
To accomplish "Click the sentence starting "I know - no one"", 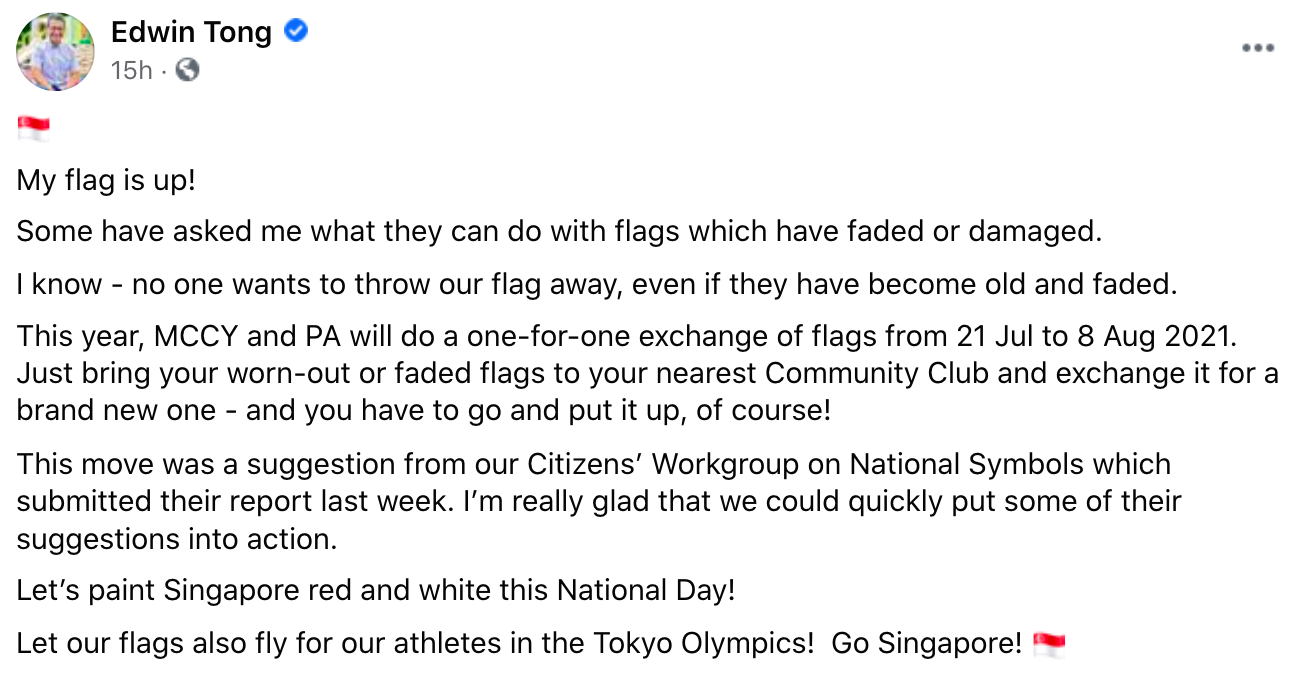I will (596, 284).
